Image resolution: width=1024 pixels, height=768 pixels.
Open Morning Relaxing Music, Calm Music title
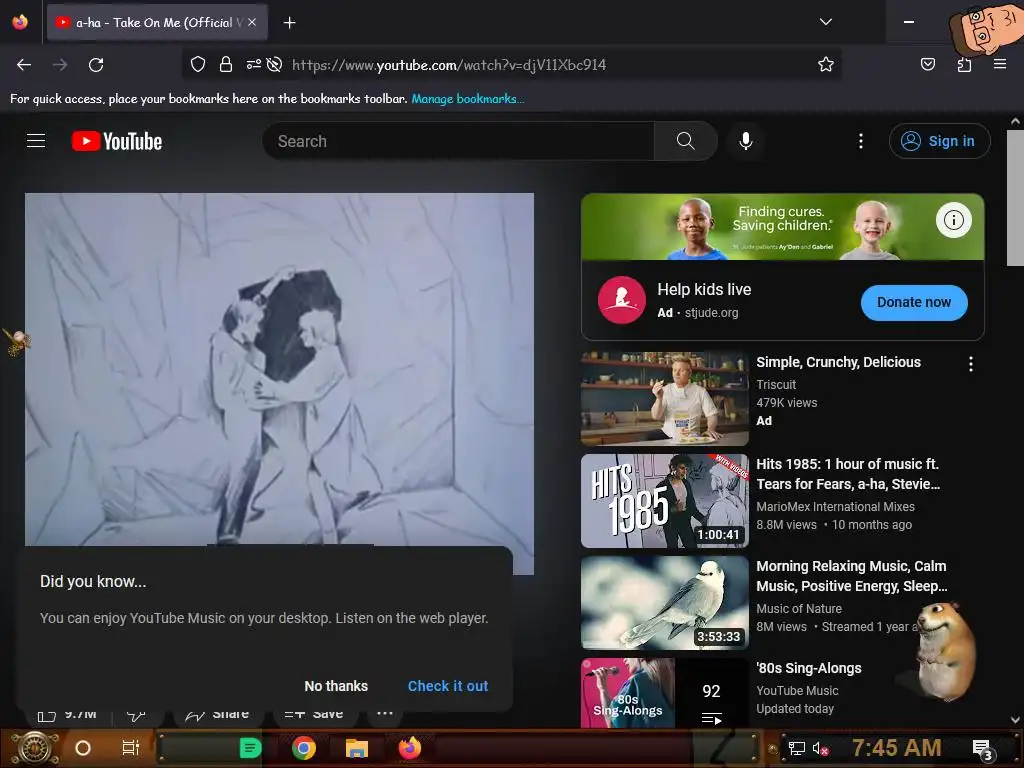click(852, 576)
